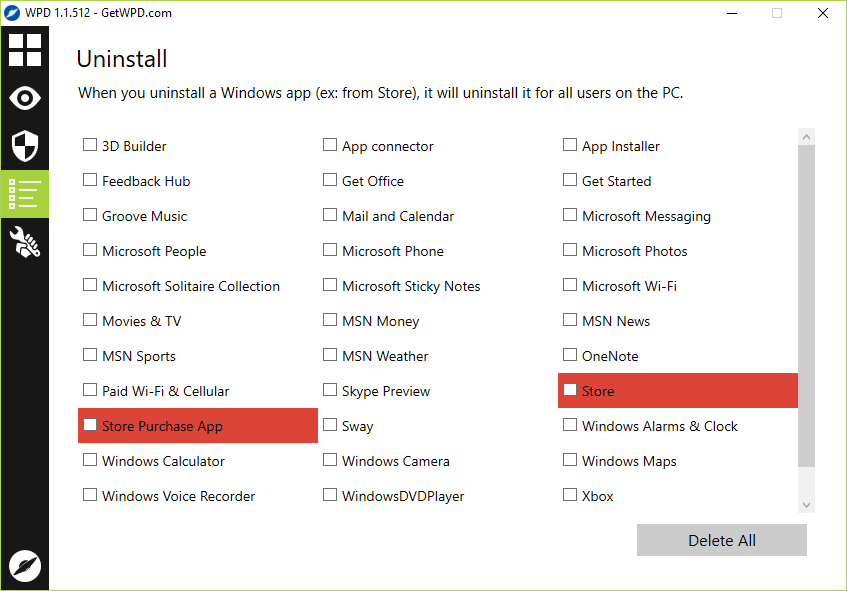Image resolution: width=847 pixels, height=591 pixels.
Task: Open the Firewall shield icon section
Action: pyautogui.click(x=25, y=146)
